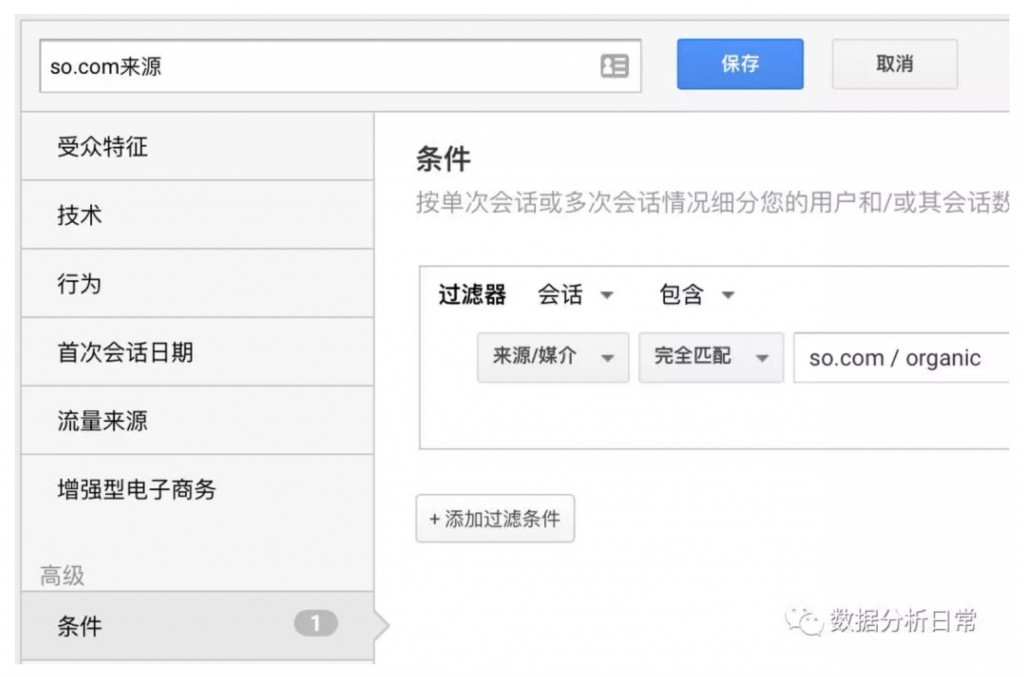The image size is (1024, 677).
Task: Open 增强型电子商务 section
Action: (x=137, y=489)
